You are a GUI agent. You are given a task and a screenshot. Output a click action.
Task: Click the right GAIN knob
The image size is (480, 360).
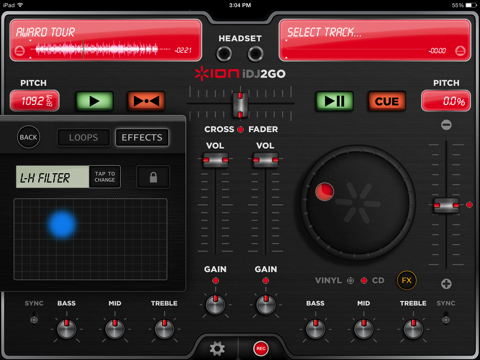coord(266,304)
